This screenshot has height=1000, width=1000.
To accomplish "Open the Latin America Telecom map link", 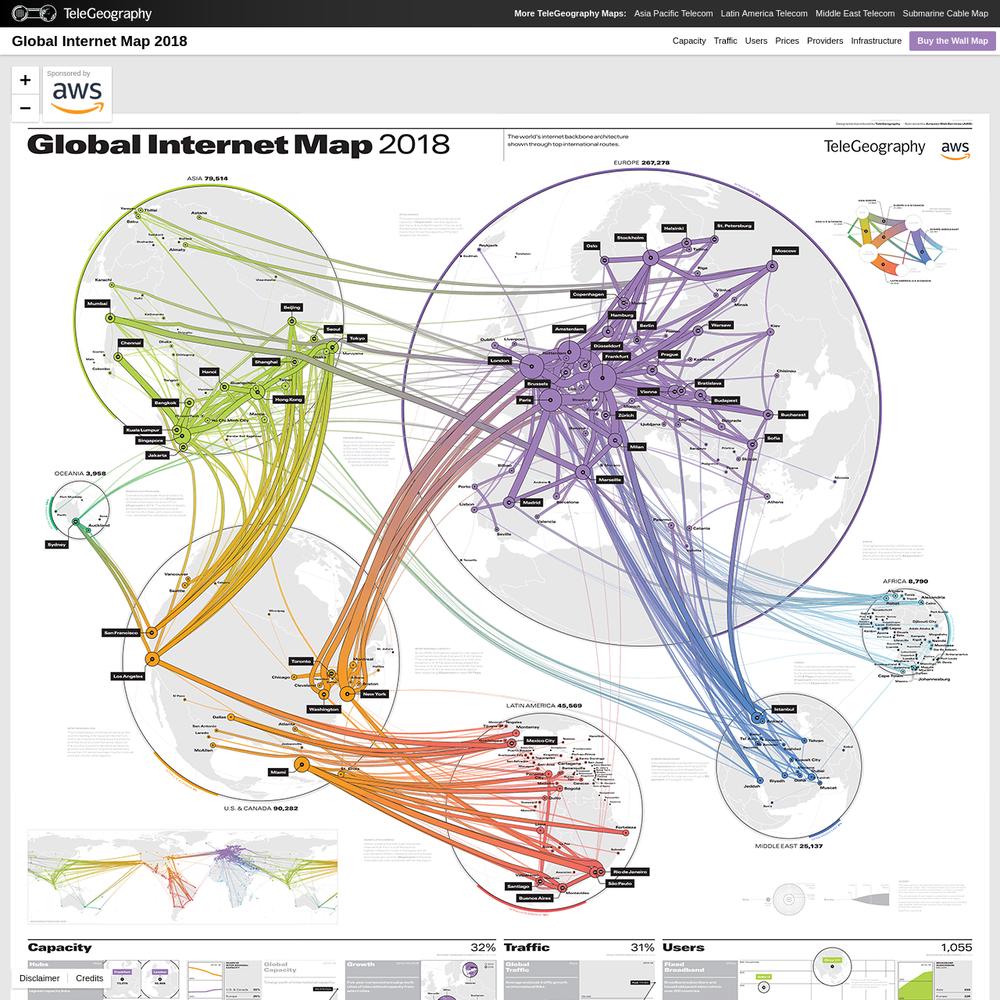I will (x=763, y=13).
